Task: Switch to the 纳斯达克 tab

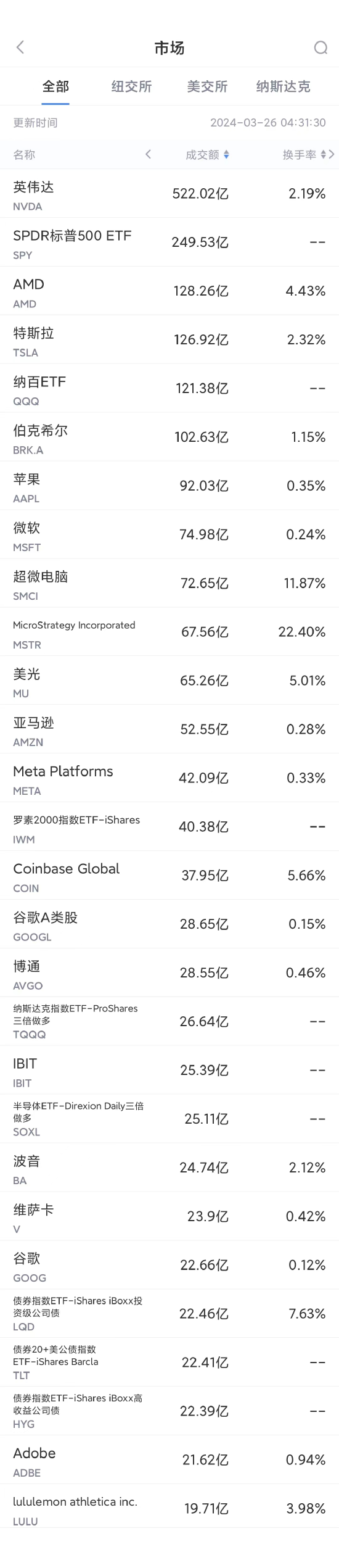Action: tap(283, 86)
